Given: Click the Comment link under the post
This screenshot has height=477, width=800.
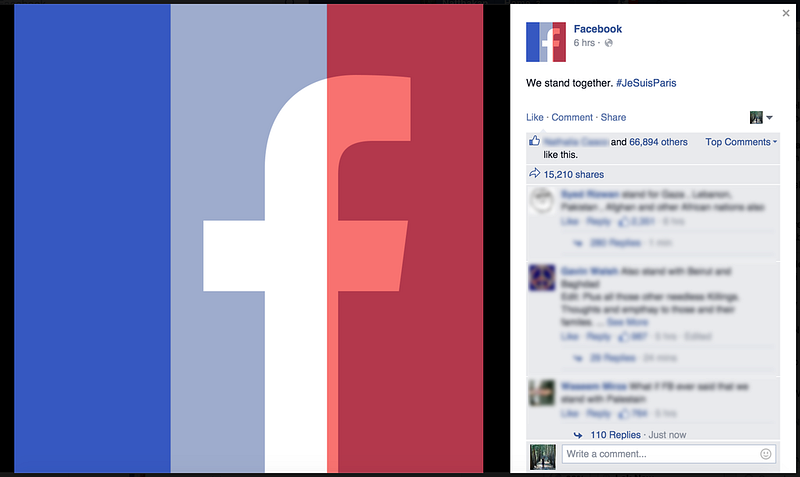Looking at the screenshot, I should coord(572,117).
